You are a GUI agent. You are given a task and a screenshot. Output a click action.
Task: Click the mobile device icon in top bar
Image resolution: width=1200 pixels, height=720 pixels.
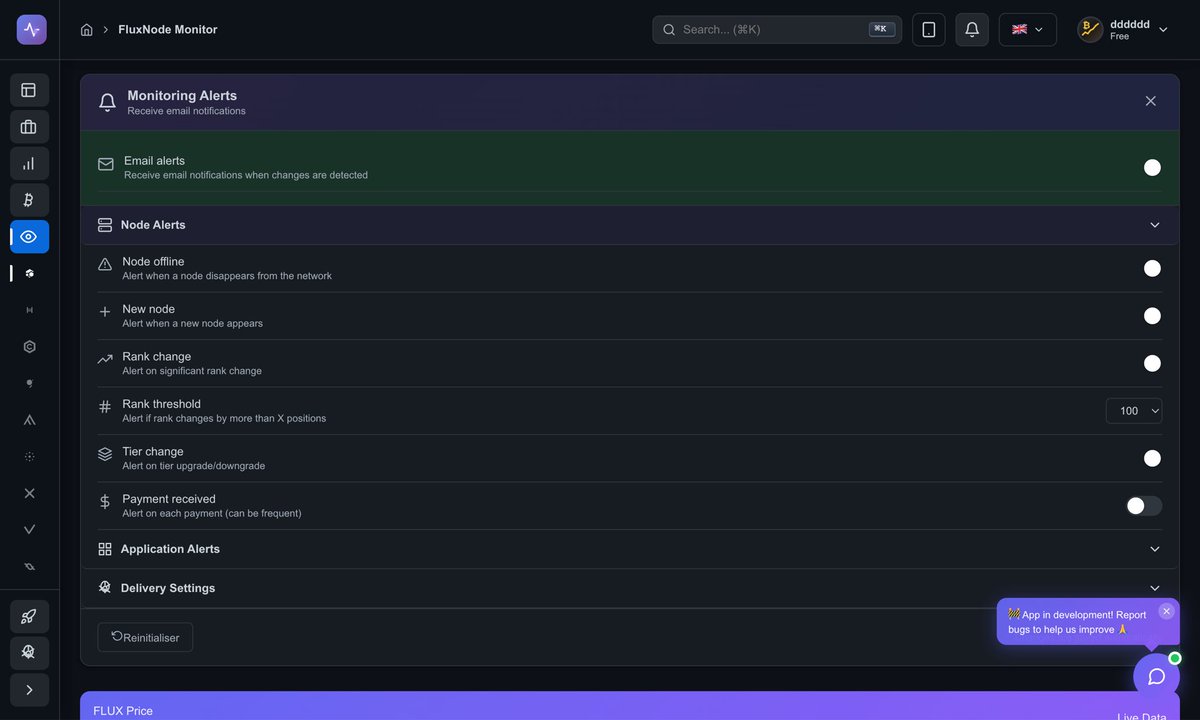928,29
